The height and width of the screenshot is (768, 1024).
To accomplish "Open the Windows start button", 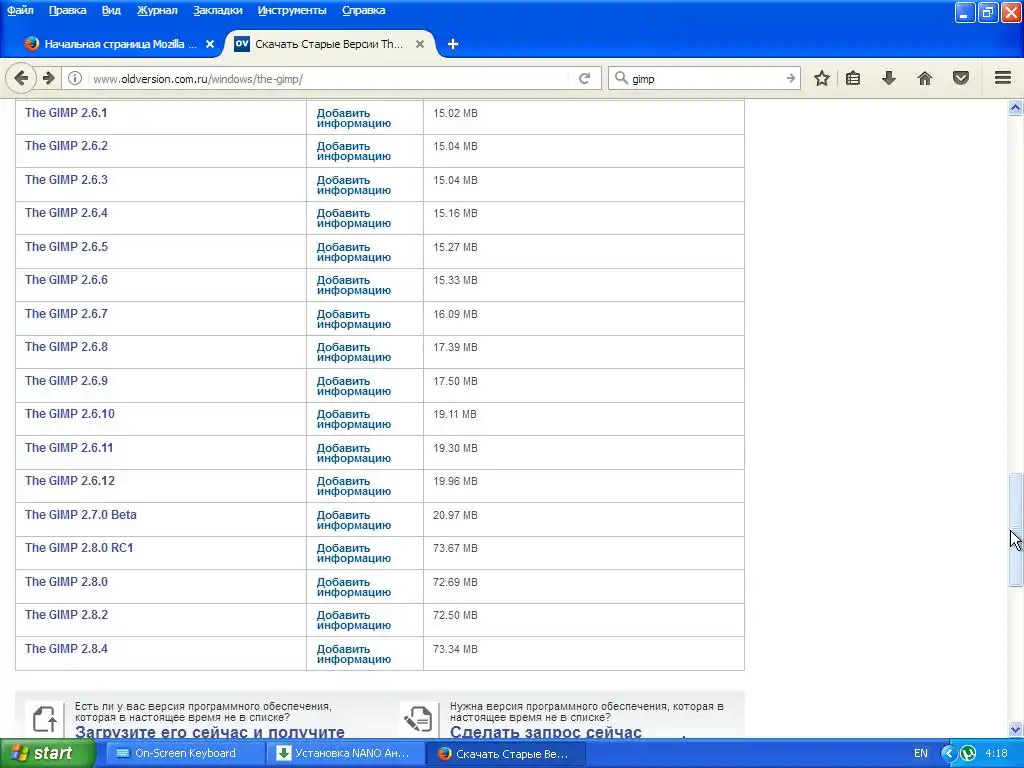I will [x=48, y=754].
